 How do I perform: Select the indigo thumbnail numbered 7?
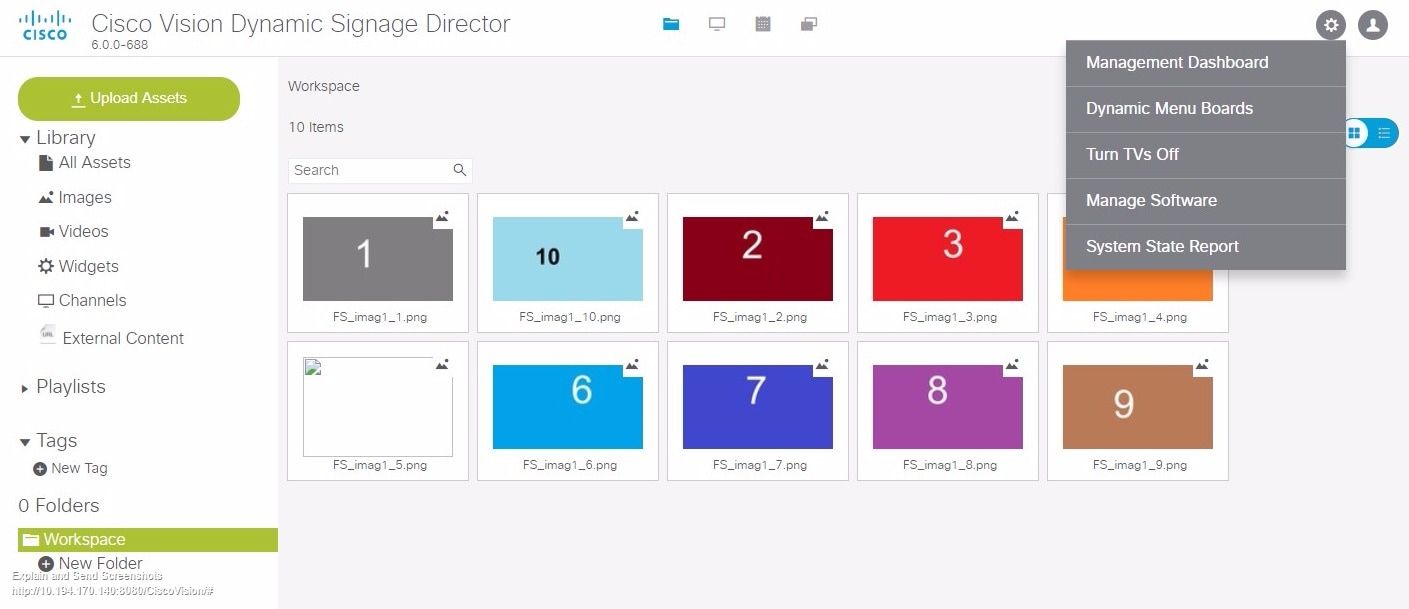pos(758,407)
